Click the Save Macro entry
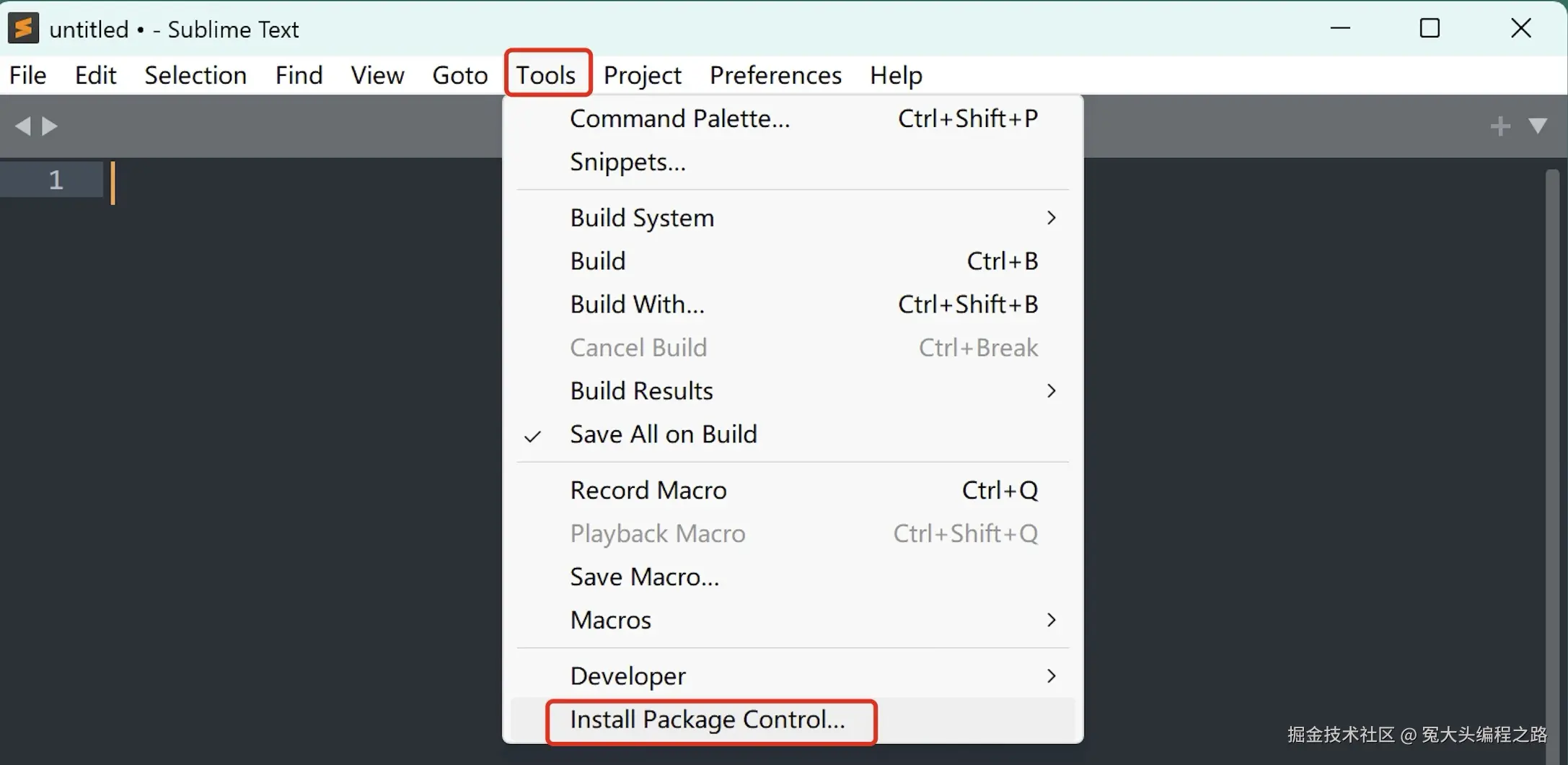This screenshot has width=1568, height=765. pyautogui.click(x=644, y=577)
